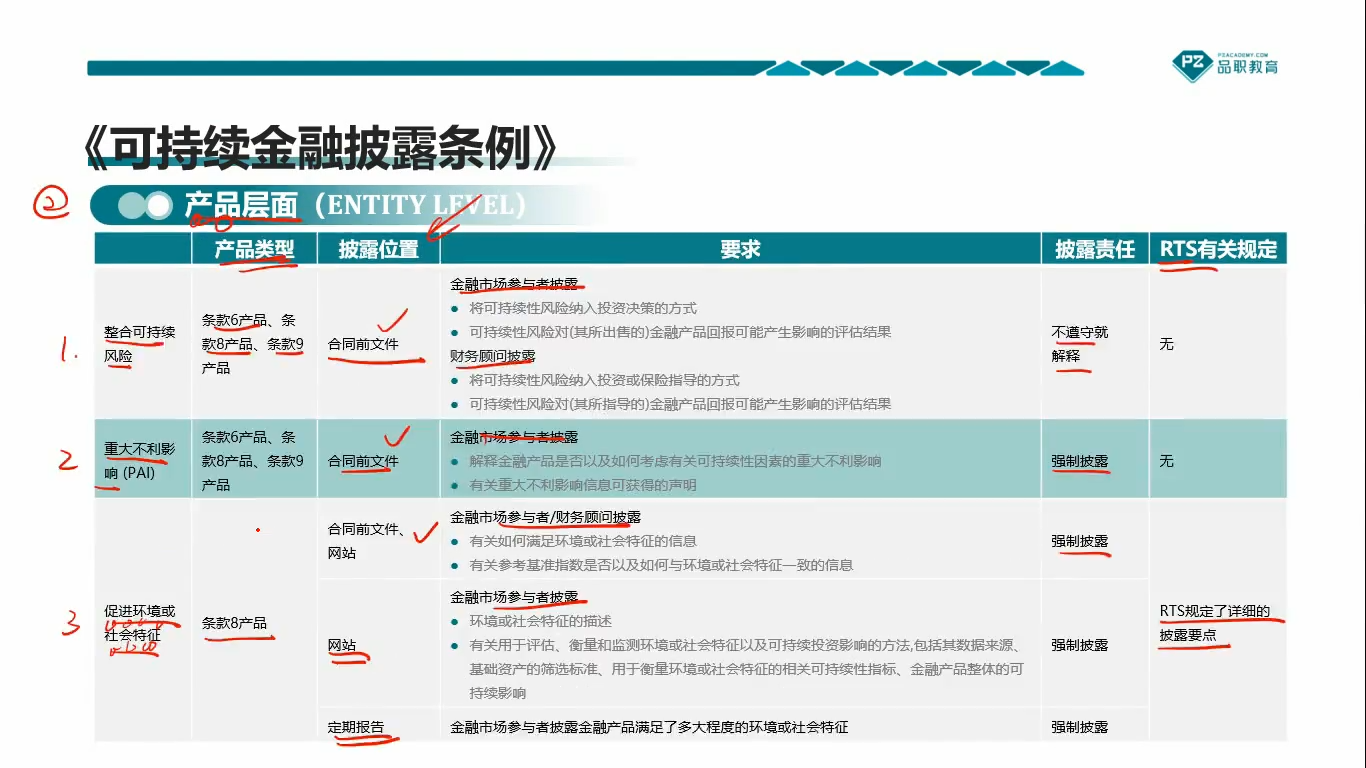Click bullet 将可持续性风险纳入投资决策的方式
Viewport: 1366px width, 768px height.
coord(583,308)
